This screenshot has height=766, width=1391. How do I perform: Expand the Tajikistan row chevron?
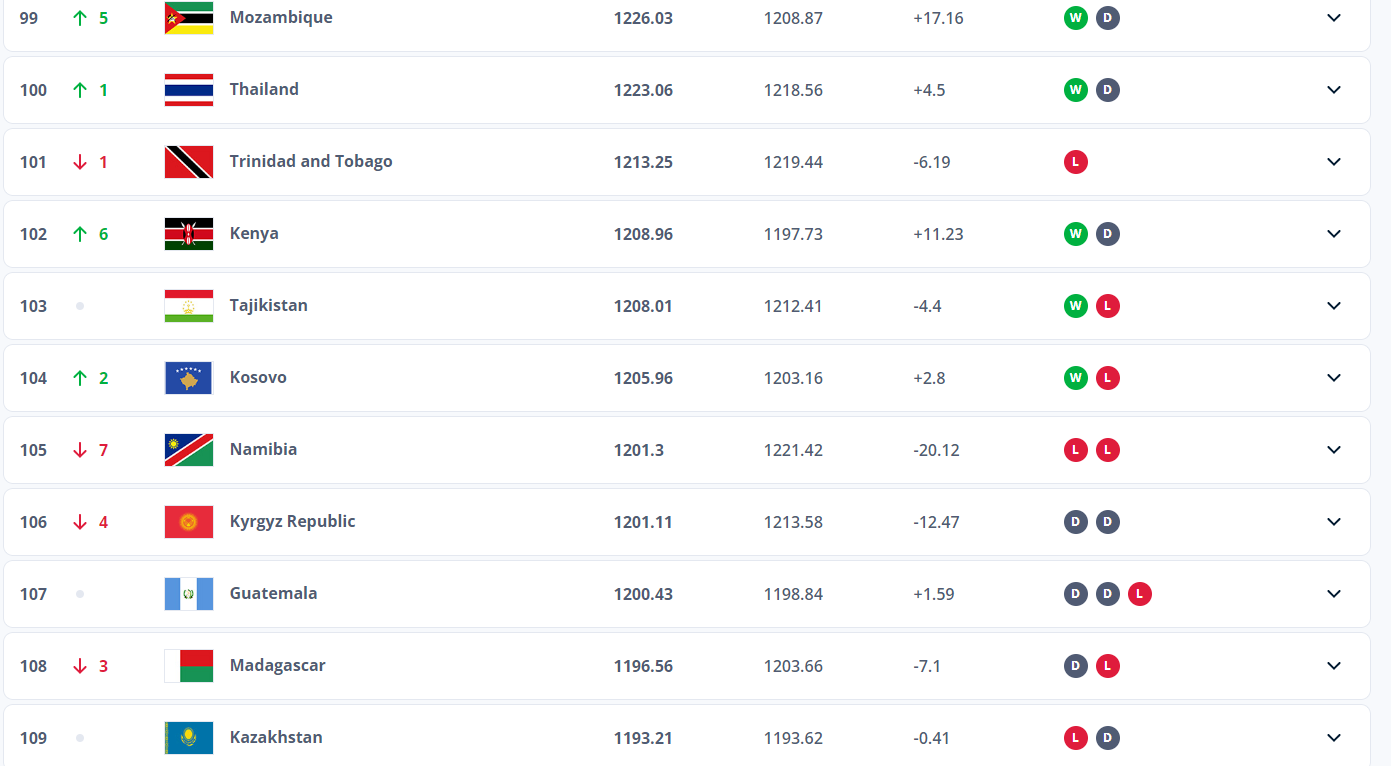tap(1333, 306)
